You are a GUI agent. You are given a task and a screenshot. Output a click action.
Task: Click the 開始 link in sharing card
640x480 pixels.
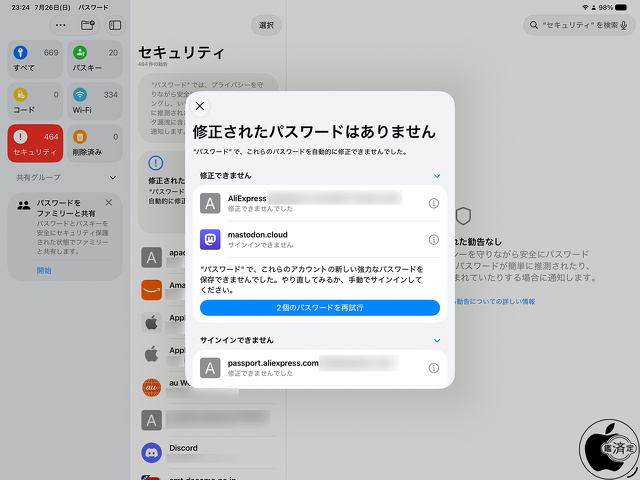coord(44,271)
